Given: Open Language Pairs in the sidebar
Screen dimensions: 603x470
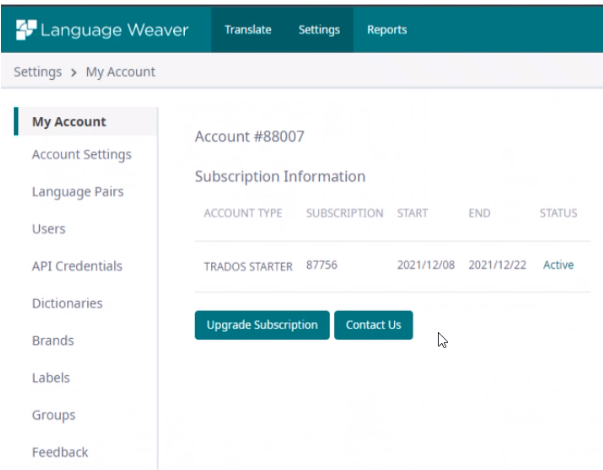Looking at the screenshot, I should pos(78,192).
